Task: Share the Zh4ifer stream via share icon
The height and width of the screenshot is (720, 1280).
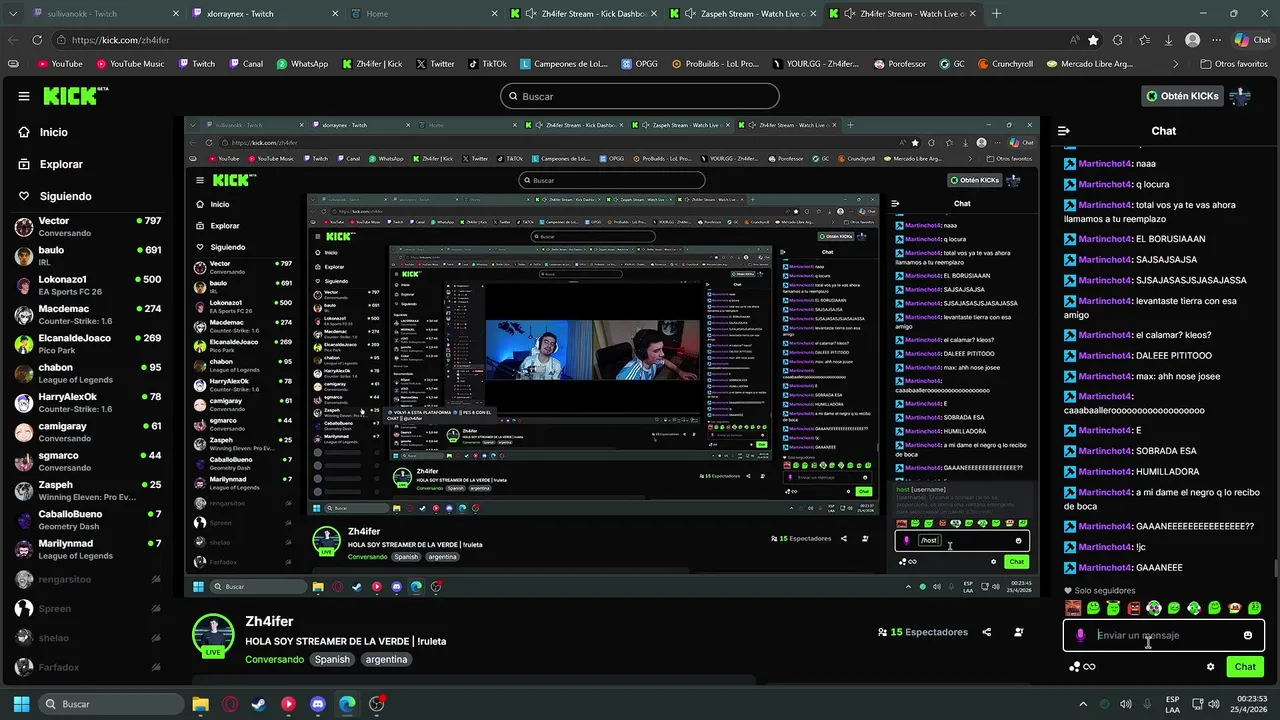Action: tap(987, 632)
